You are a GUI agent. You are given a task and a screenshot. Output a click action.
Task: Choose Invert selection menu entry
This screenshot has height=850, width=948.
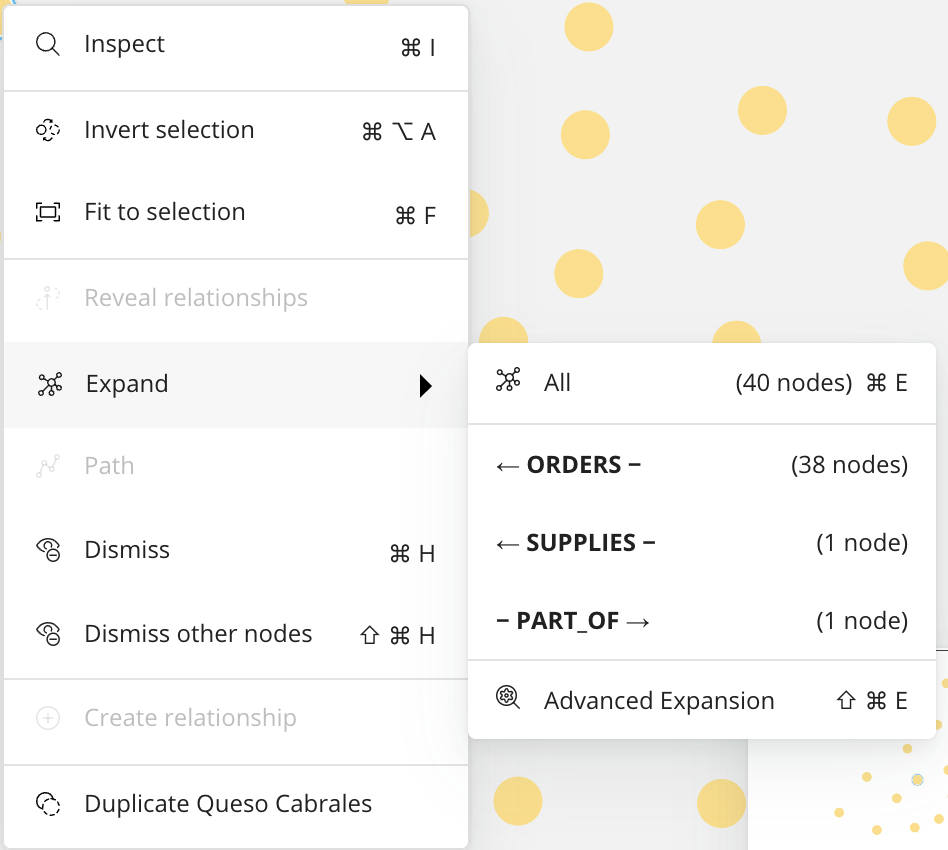coord(236,131)
